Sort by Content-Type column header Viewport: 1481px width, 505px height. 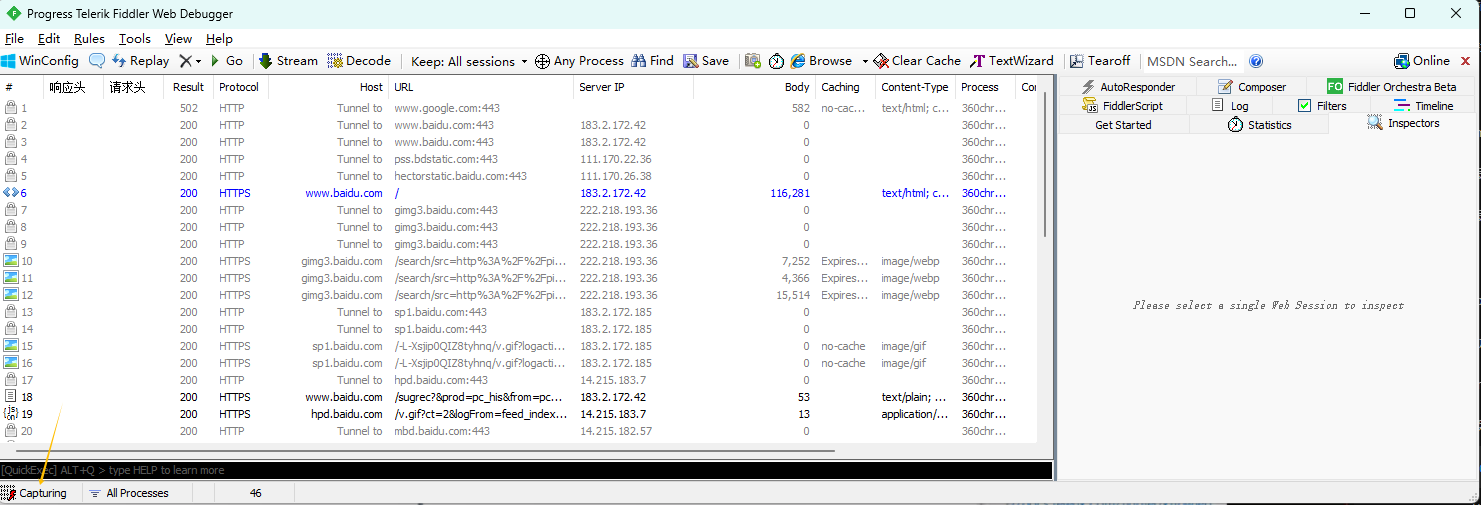pyautogui.click(x=915, y=87)
